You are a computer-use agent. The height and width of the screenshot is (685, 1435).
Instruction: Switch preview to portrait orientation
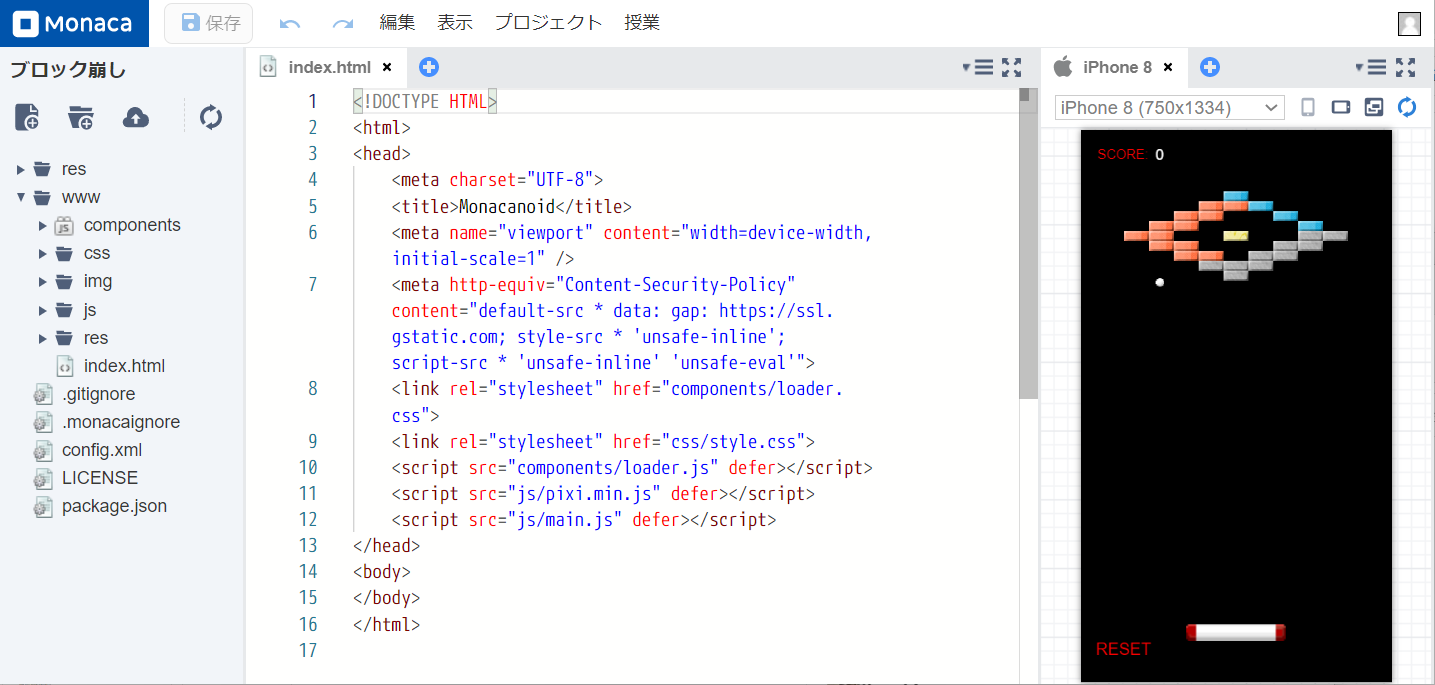pyautogui.click(x=1307, y=107)
